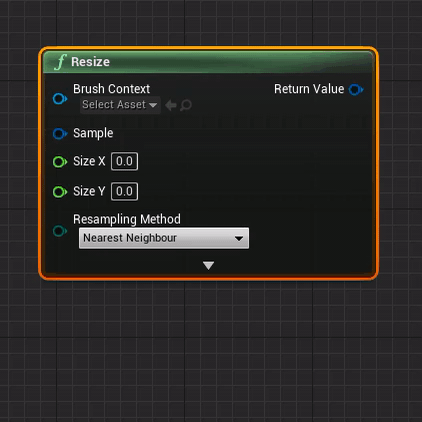Click the Brush Context label
This screenshot has height=422, width=422.
(x=111, y=89)
